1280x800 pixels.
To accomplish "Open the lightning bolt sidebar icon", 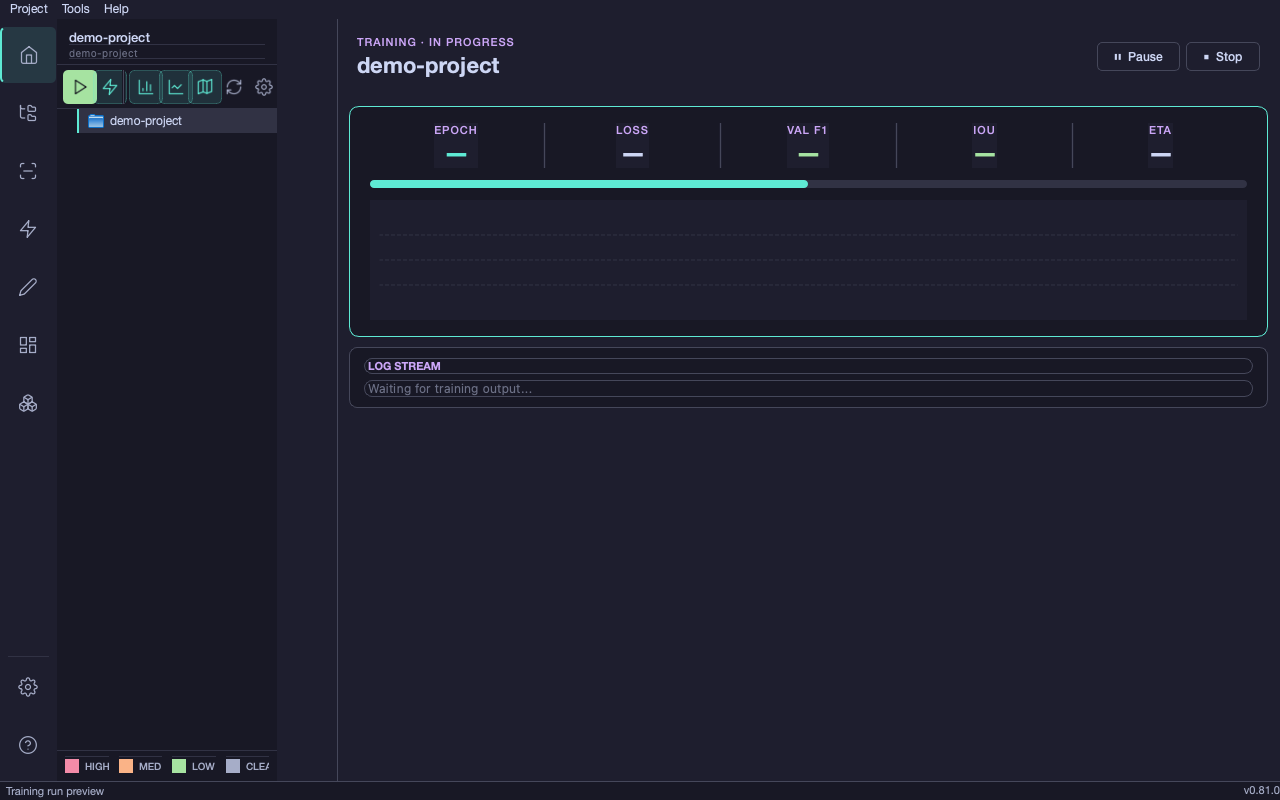I will [x=28, y=229].
